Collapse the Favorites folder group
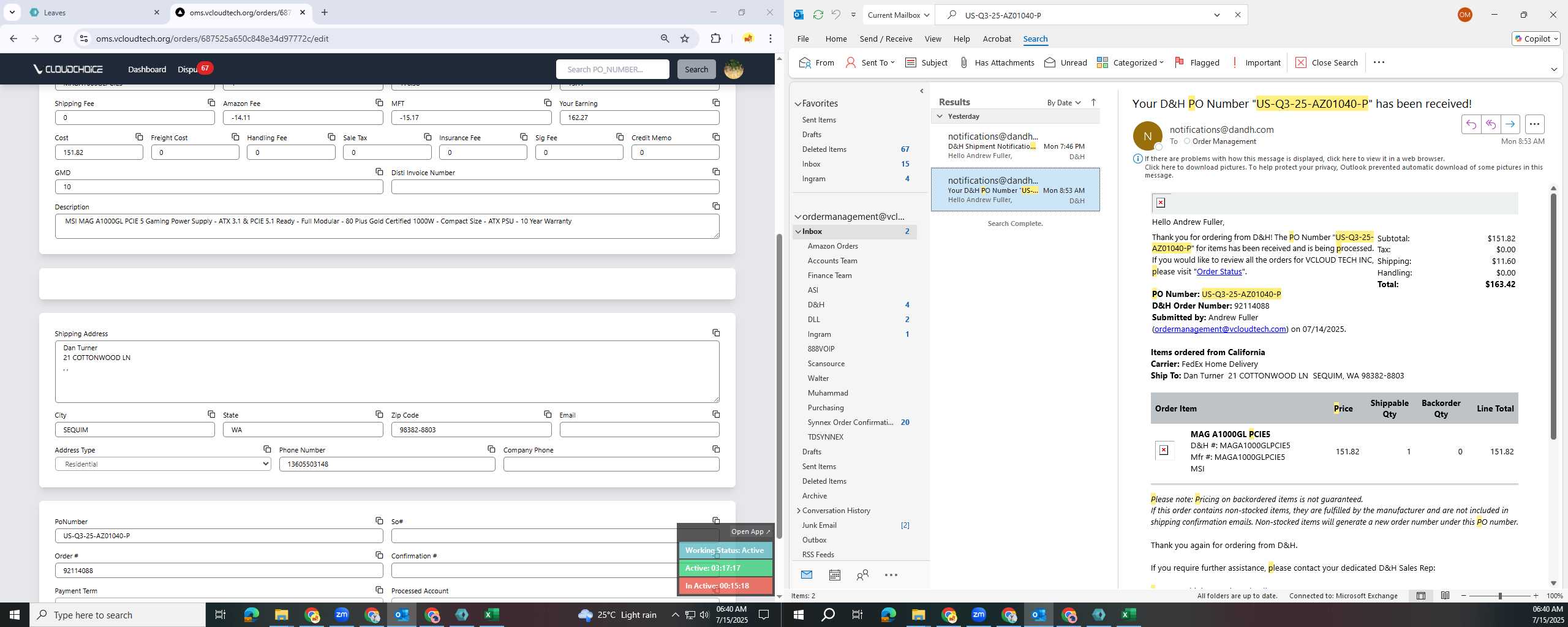Viewport: 1568px width, 627px height. click(x=798, y=103)
